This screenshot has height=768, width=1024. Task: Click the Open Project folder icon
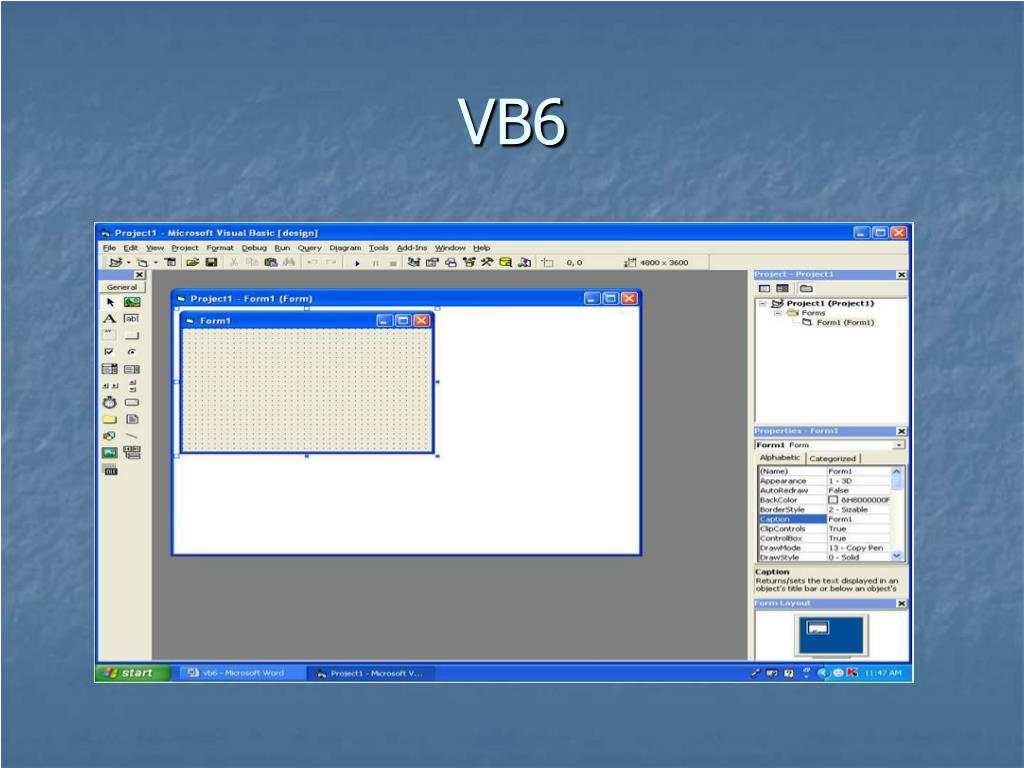(x=192, y=263)
